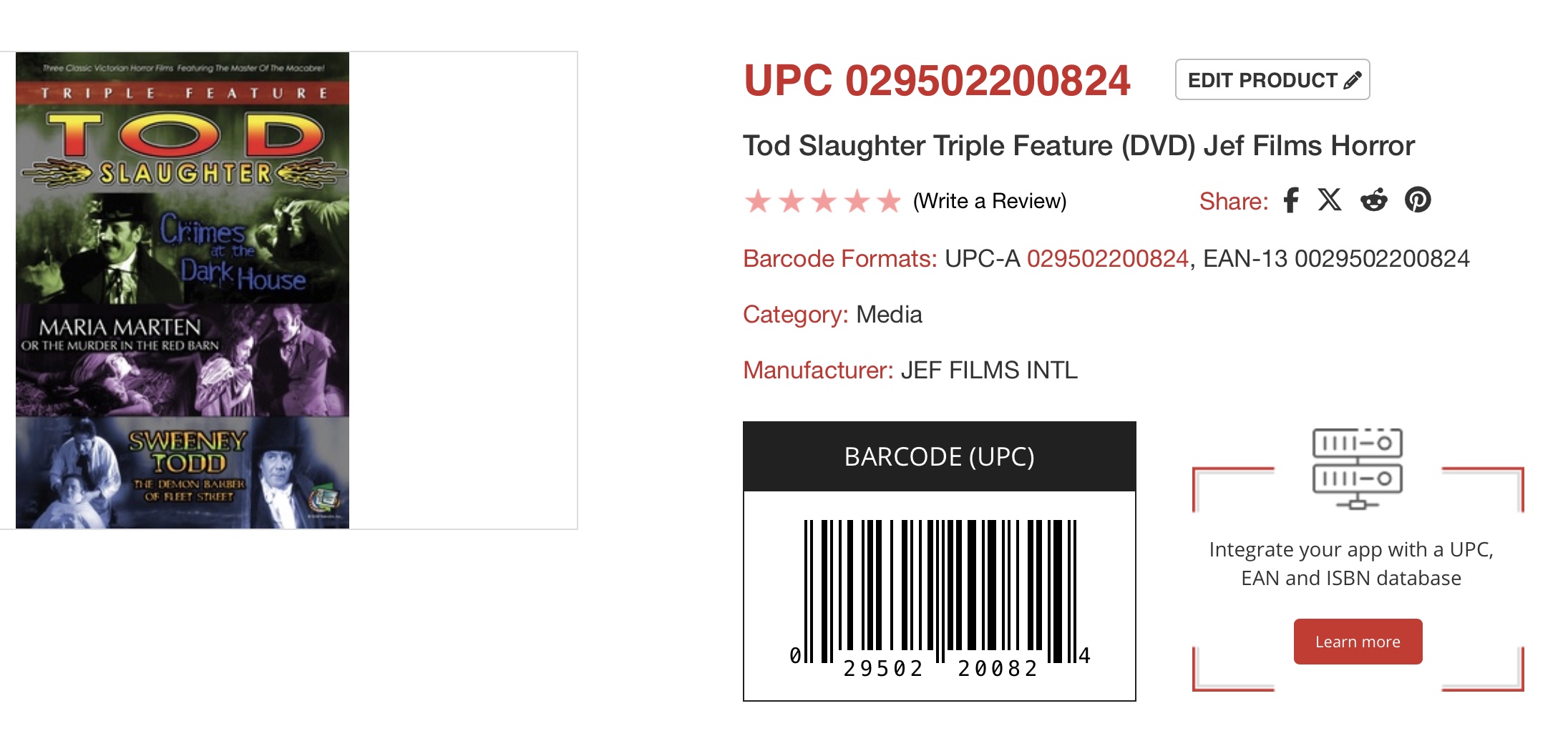This screenshot has width=1568, height=736.
Task: Click the red Learn more button
Action: coord(1358,642)
